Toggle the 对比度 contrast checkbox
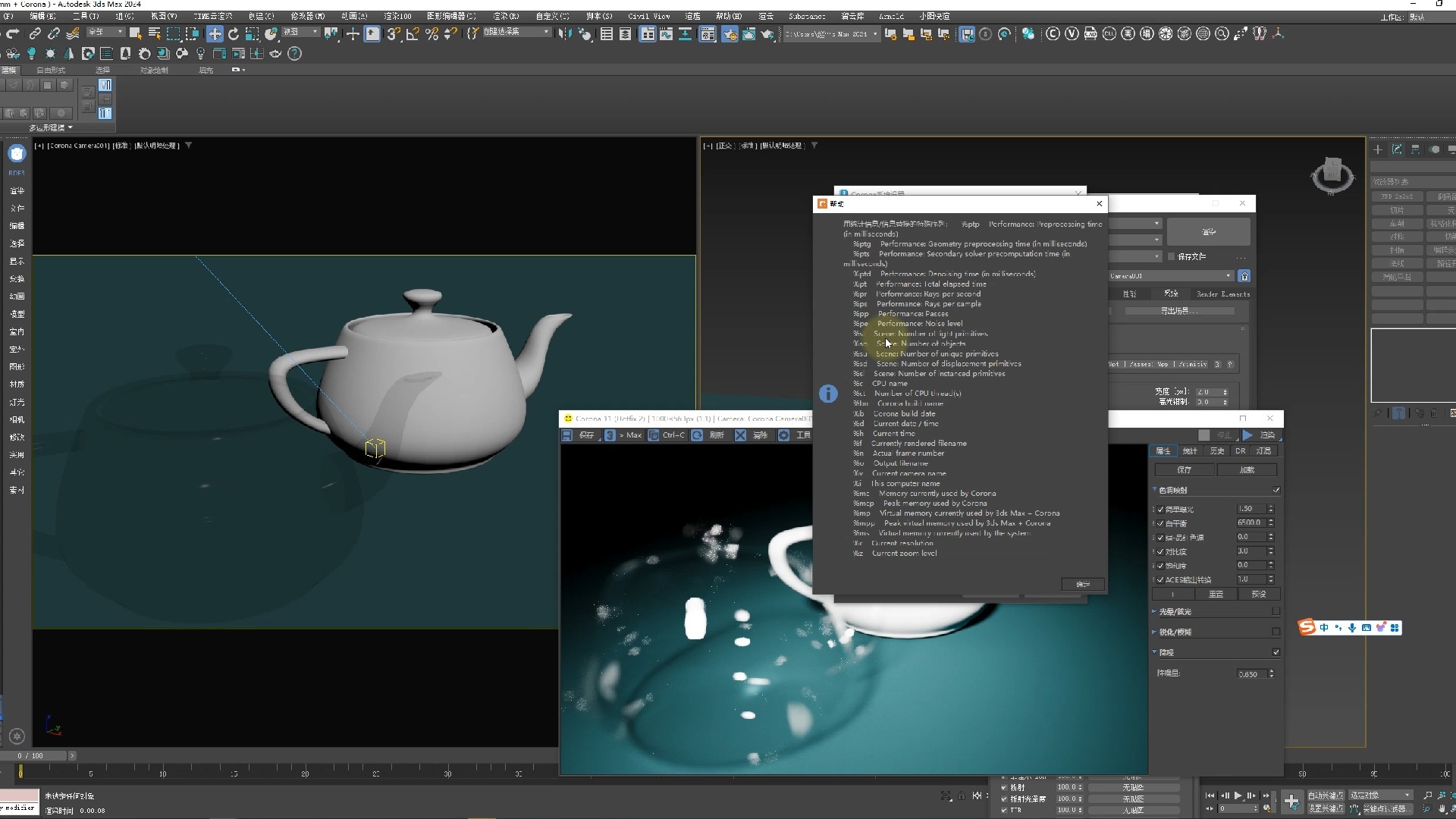 coord(1160,551)
